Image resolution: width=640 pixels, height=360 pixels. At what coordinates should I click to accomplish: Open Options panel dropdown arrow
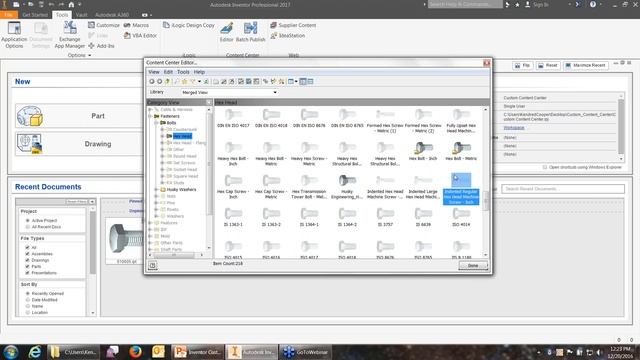(89, 55)
